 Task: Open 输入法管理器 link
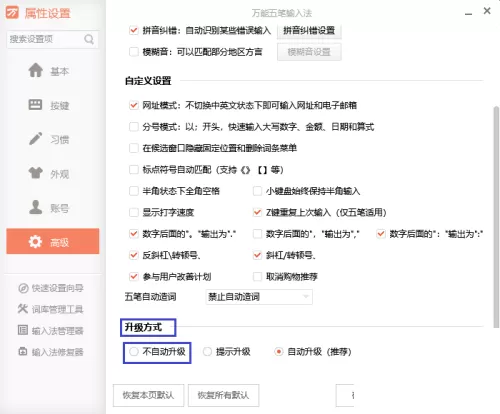coord(51,331)
